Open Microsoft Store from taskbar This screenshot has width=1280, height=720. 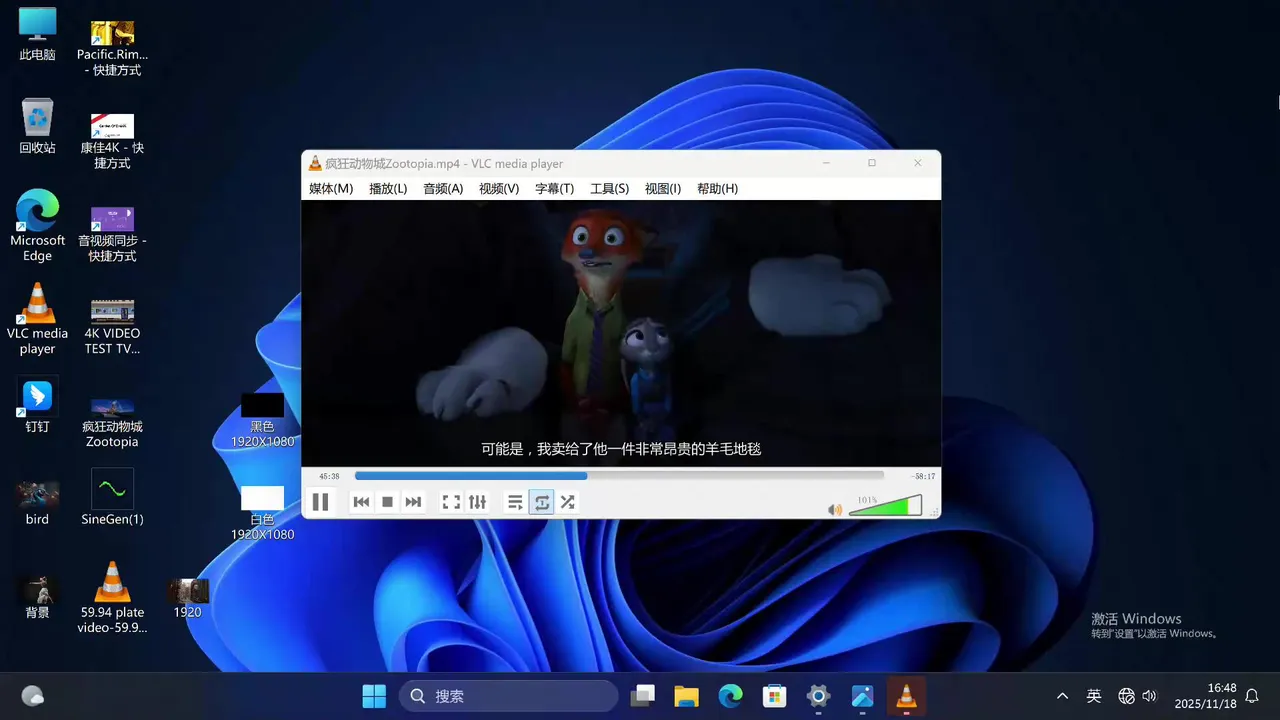pos(774,696)
